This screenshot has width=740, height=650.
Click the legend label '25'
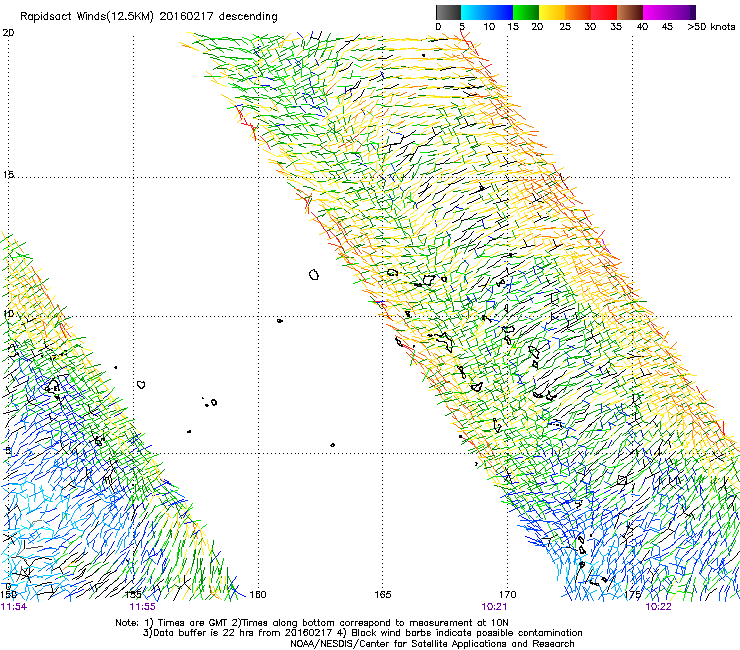(x=565, y=27)
